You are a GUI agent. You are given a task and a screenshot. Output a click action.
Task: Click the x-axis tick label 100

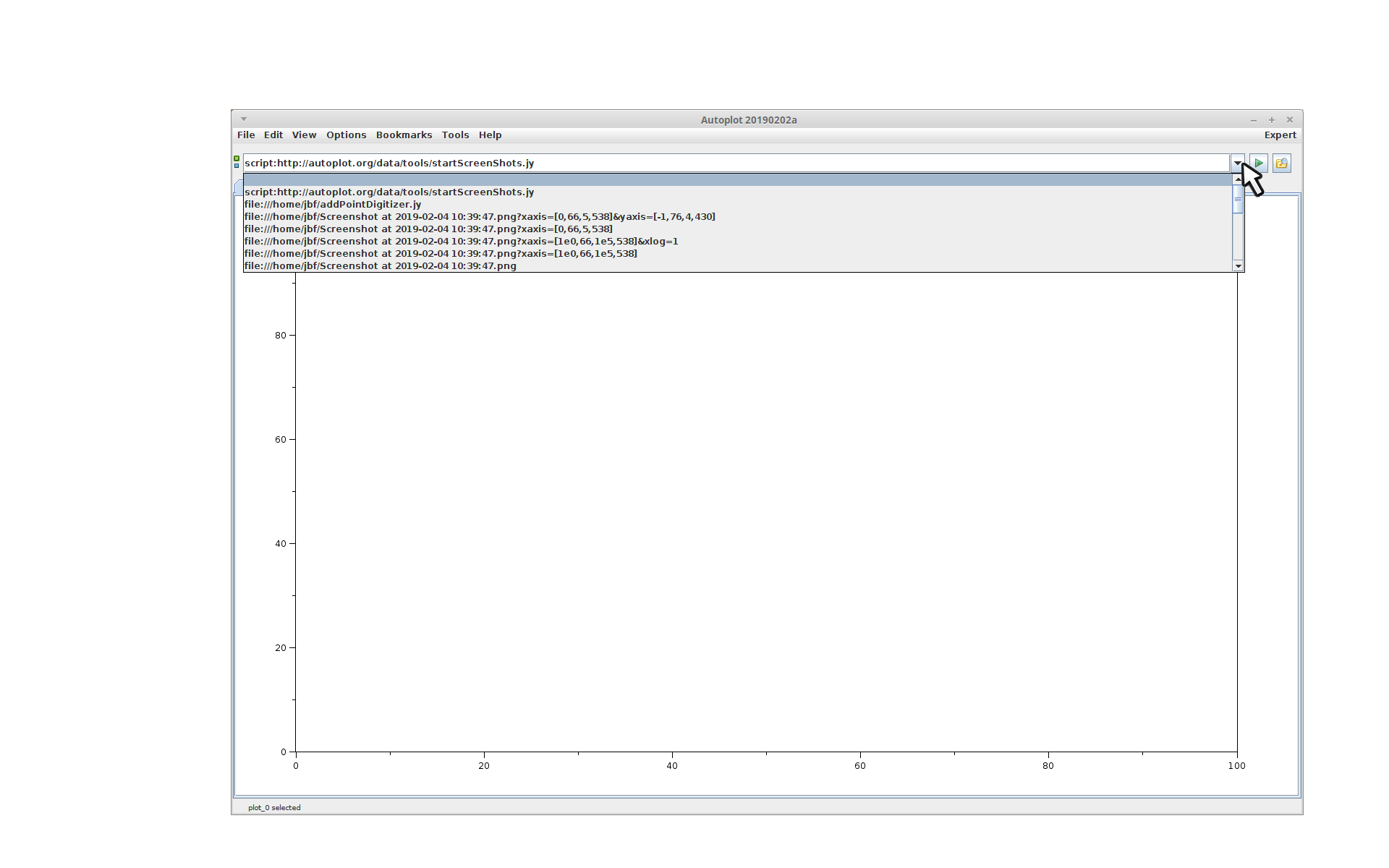pos(1236,766)
